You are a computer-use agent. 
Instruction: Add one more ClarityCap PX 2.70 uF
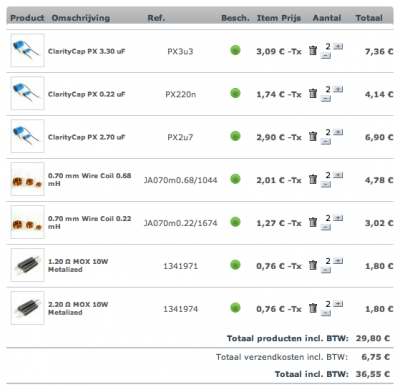(338, 132)
